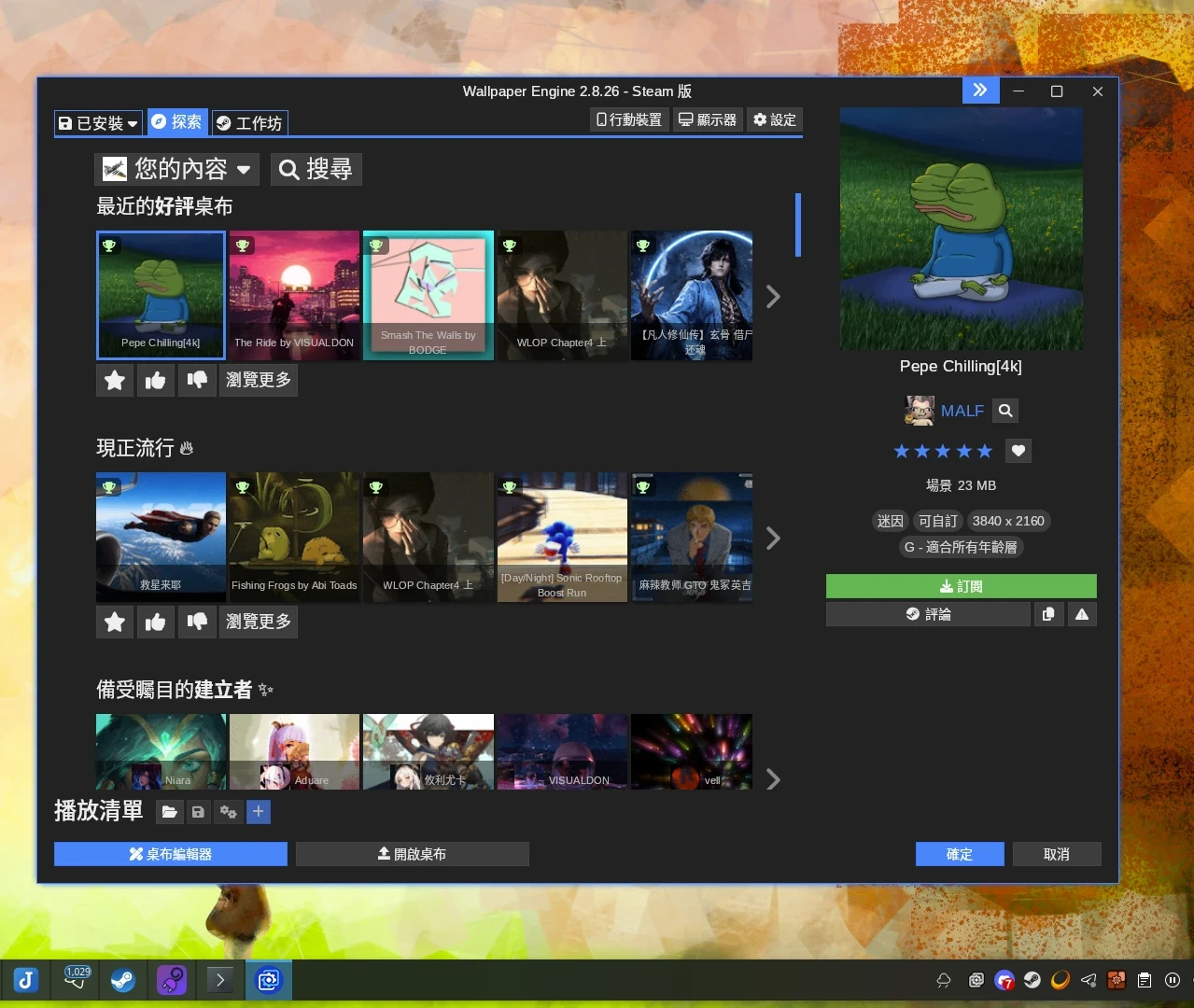
Task: Open the purple app icon in taskbar
Action: coord(172,980)
